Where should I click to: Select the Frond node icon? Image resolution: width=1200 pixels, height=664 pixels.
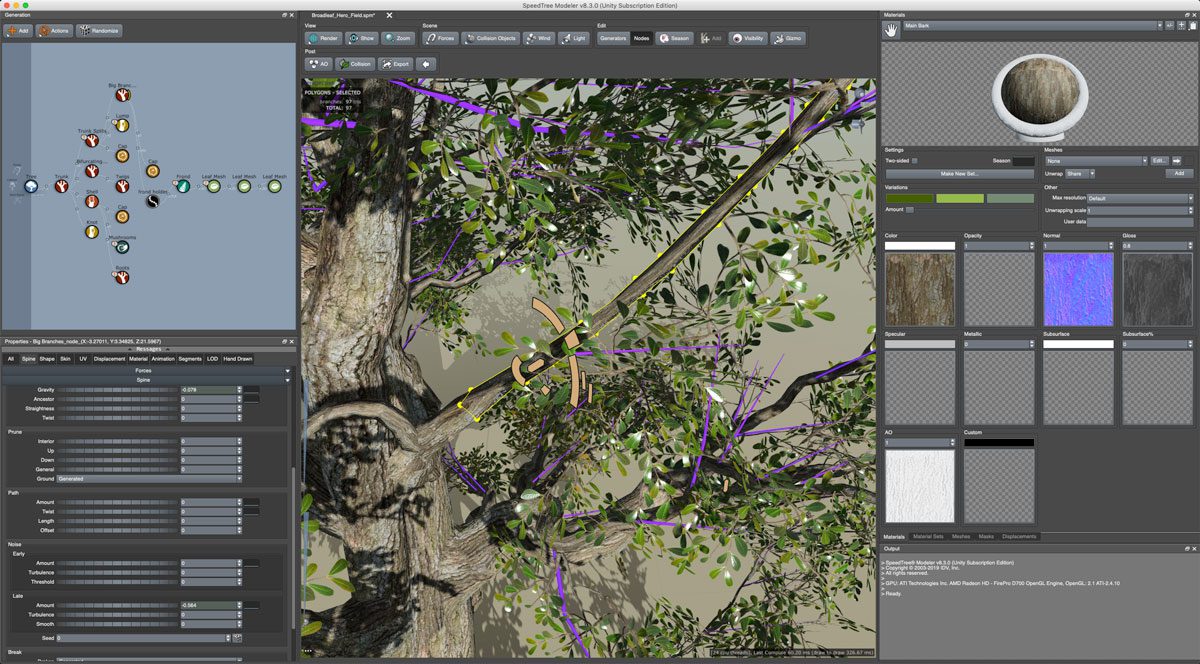pyautogui.click(x=183, y=185)
